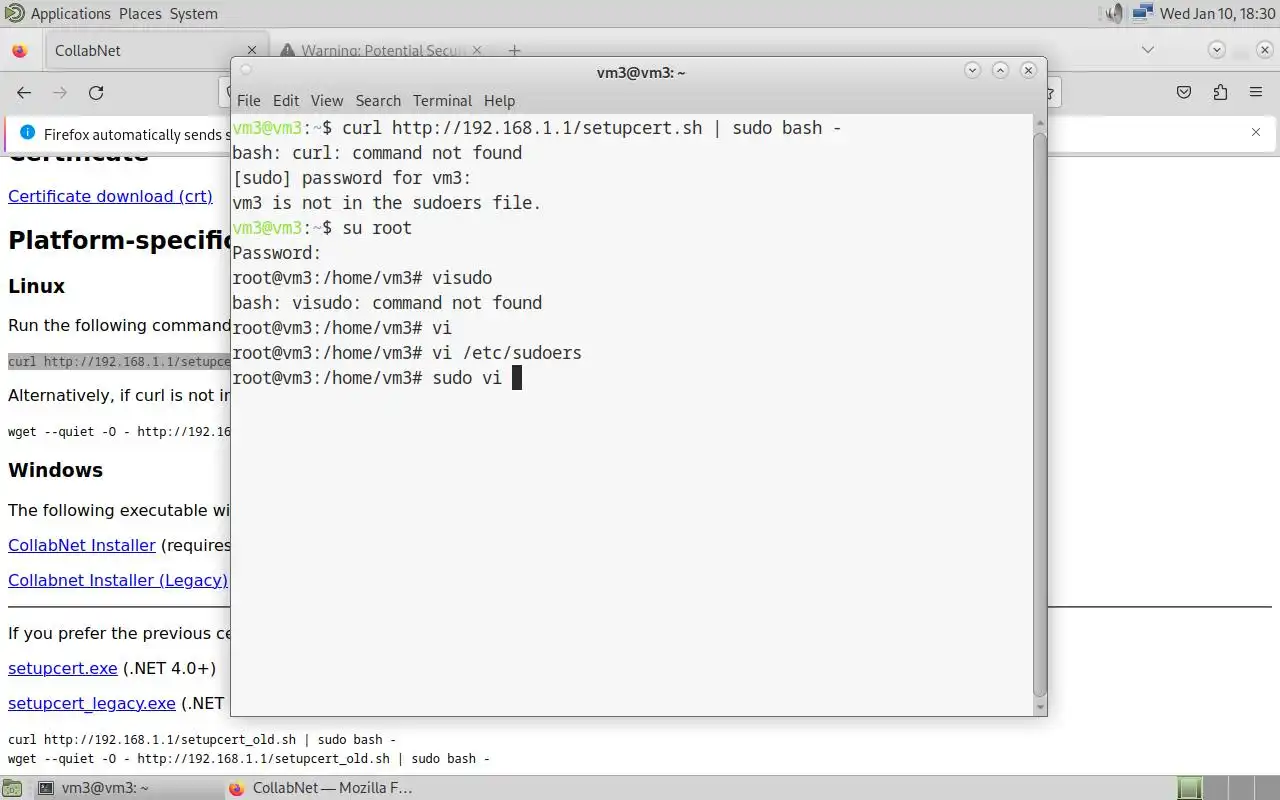Minimize the Firefox window

[1216, 50]
